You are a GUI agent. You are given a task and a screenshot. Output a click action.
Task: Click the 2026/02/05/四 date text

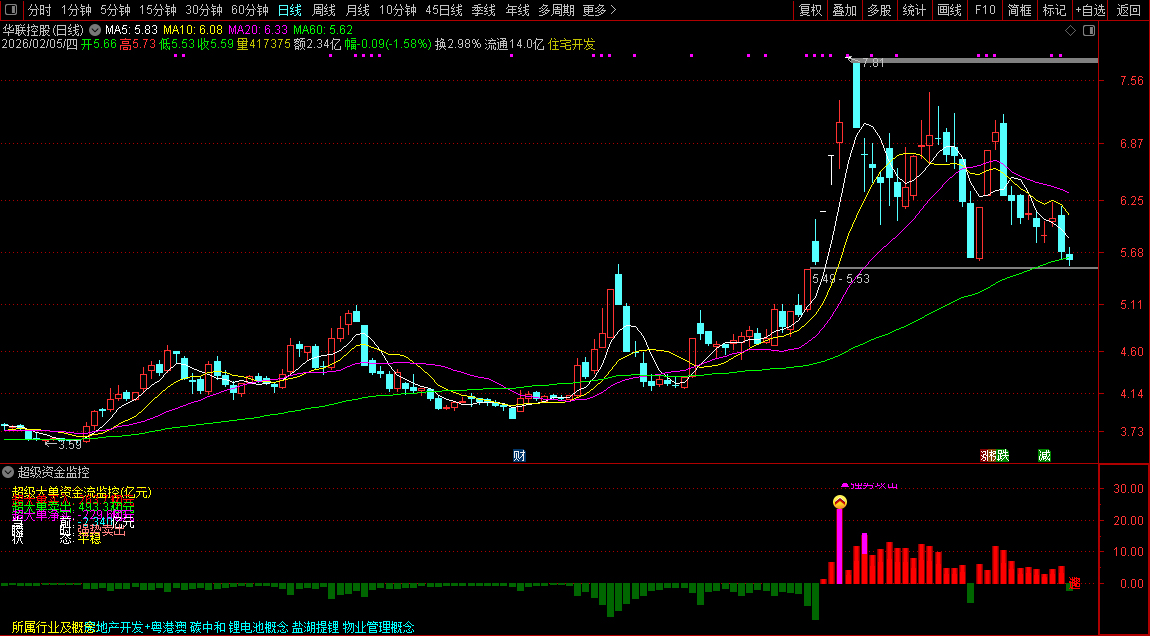[x=40, y=44]
